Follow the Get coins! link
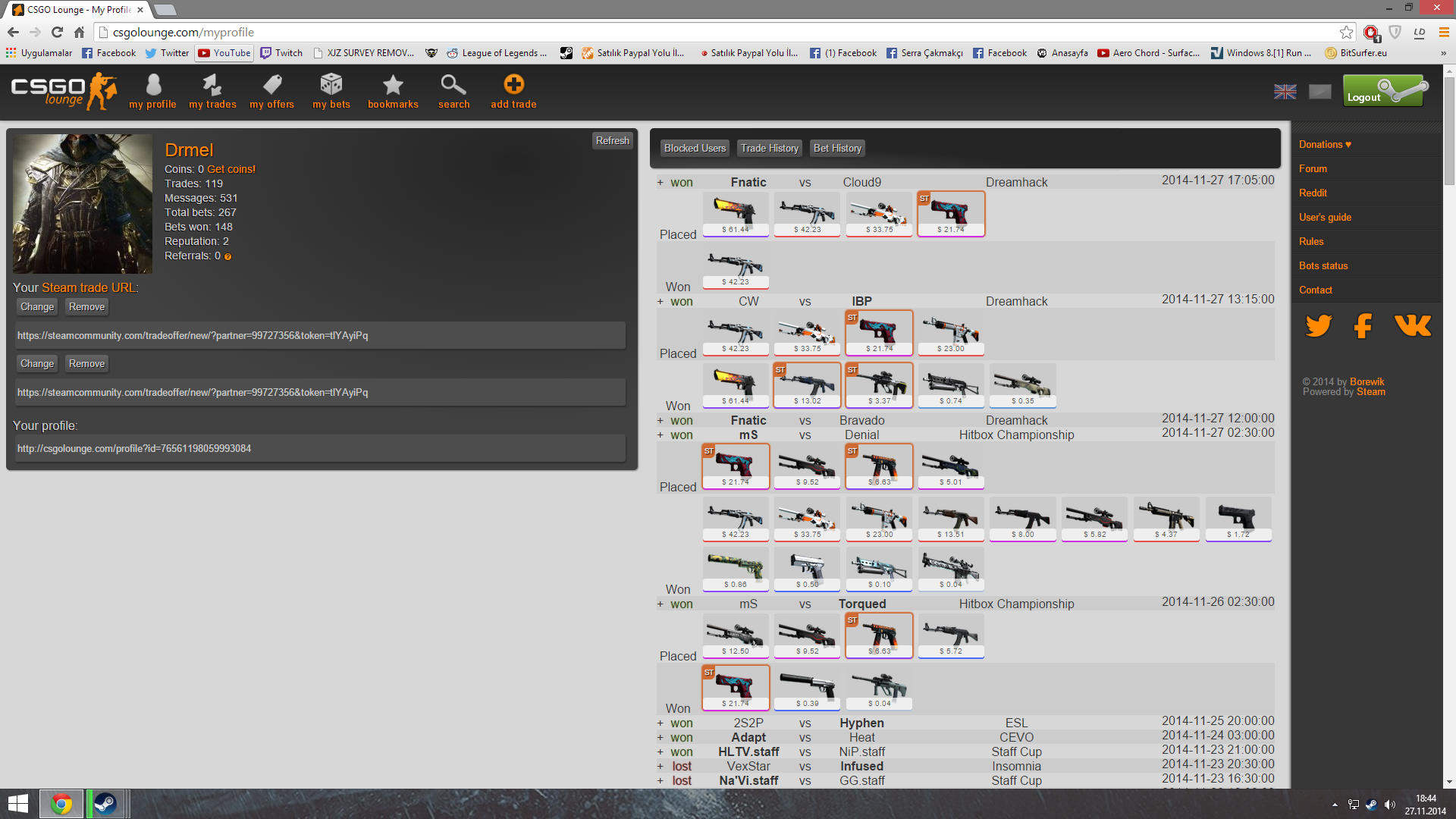 (x=231, y=169)
